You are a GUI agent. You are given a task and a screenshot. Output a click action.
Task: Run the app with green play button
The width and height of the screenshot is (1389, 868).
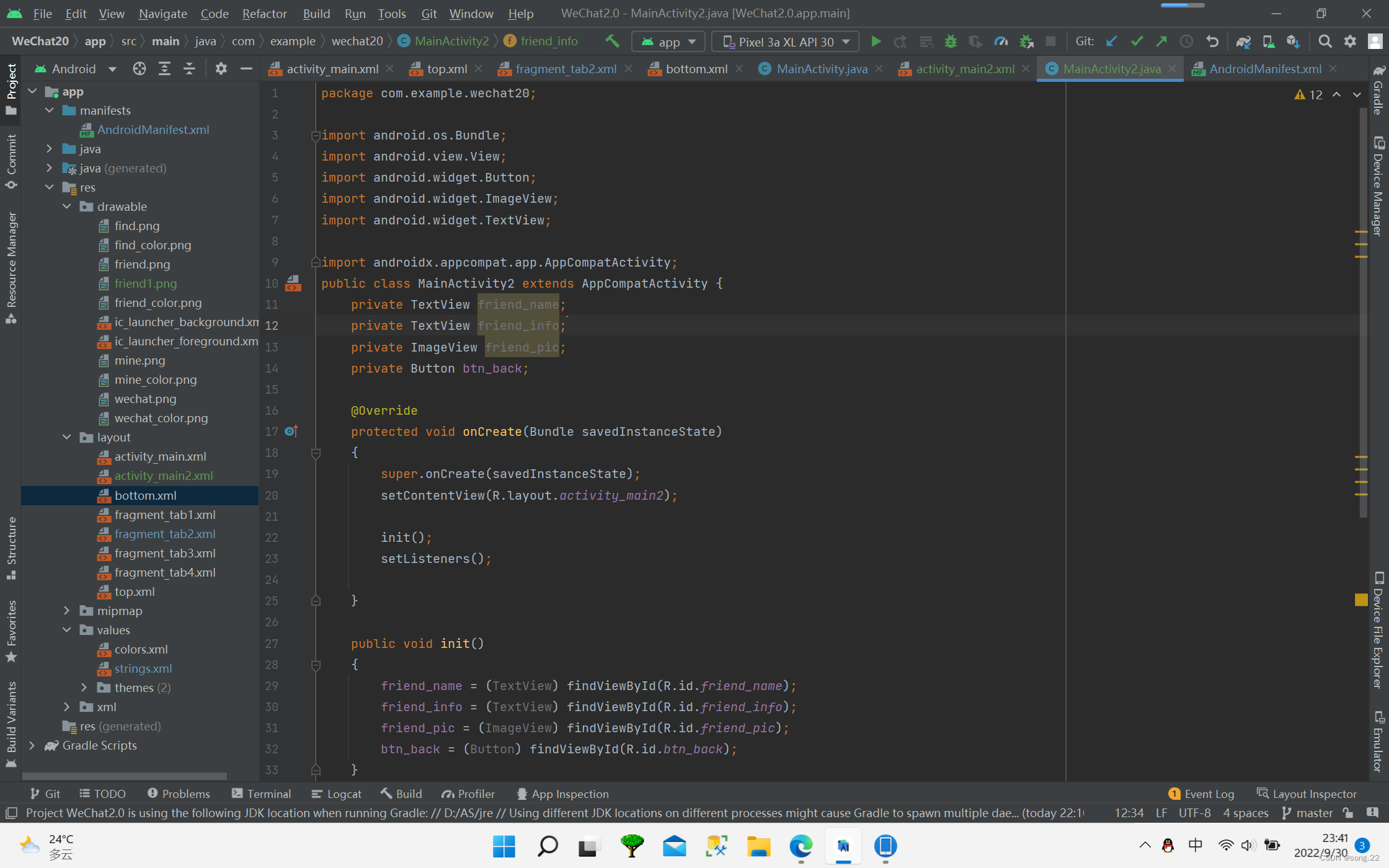coord(876,42)
